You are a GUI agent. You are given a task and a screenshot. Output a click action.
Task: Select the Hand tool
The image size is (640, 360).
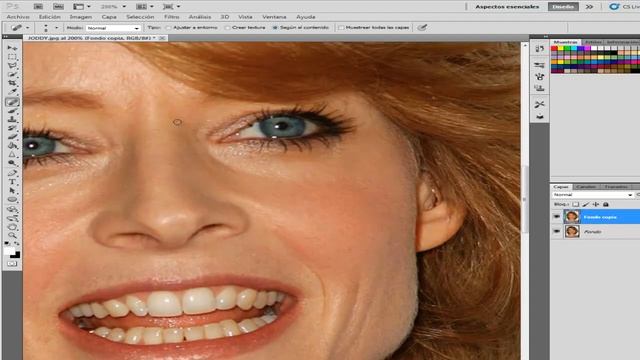pyautogui.click(x=12, y=227)
